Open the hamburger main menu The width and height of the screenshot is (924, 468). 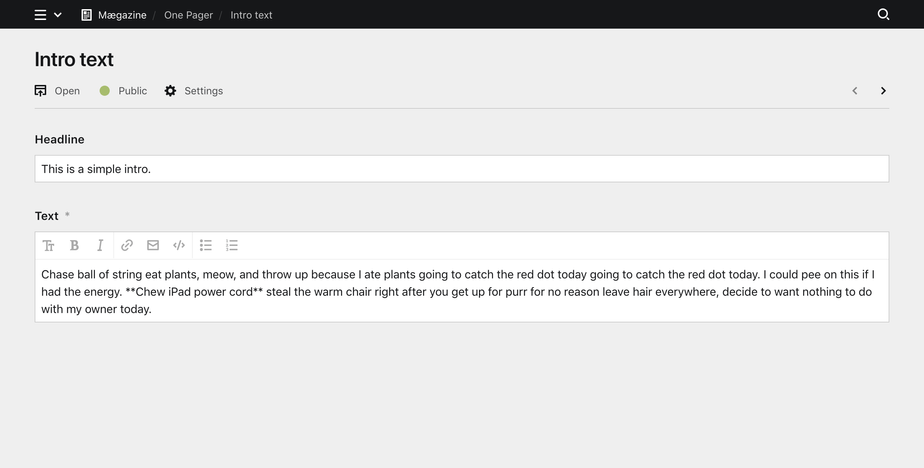tap(40, 15)
